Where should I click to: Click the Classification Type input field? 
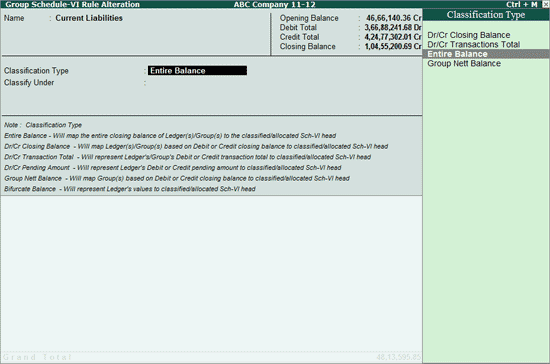pos(197,70)
